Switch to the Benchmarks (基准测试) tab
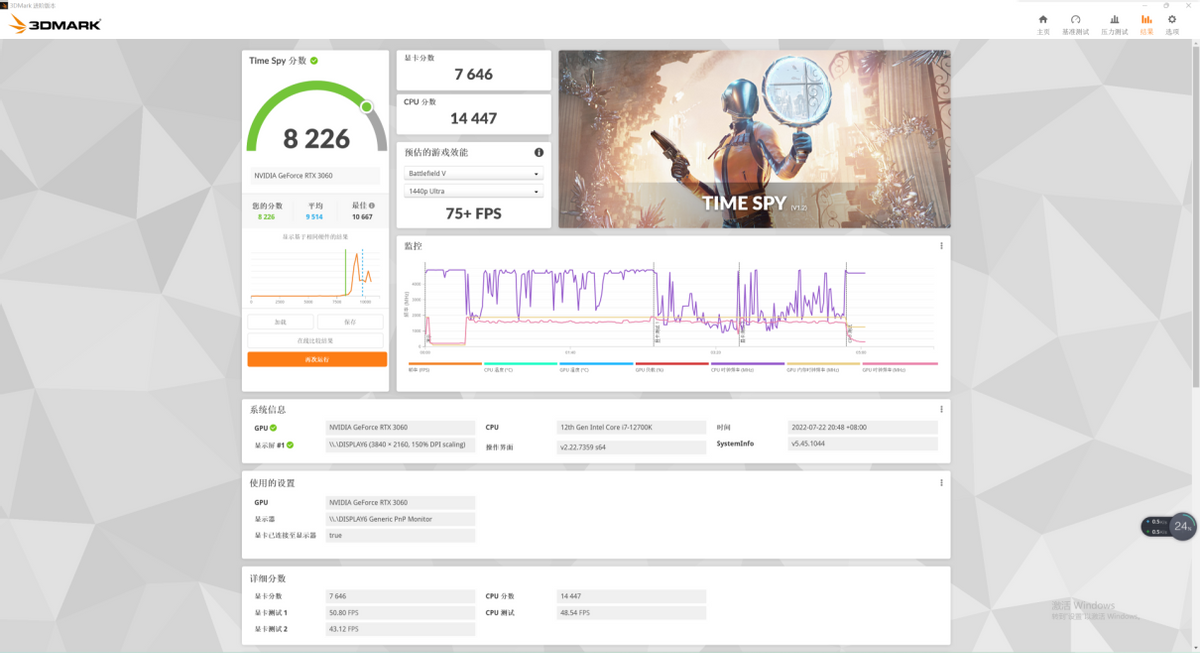Screen dimensions: 1200x653 click(1075, 24)
